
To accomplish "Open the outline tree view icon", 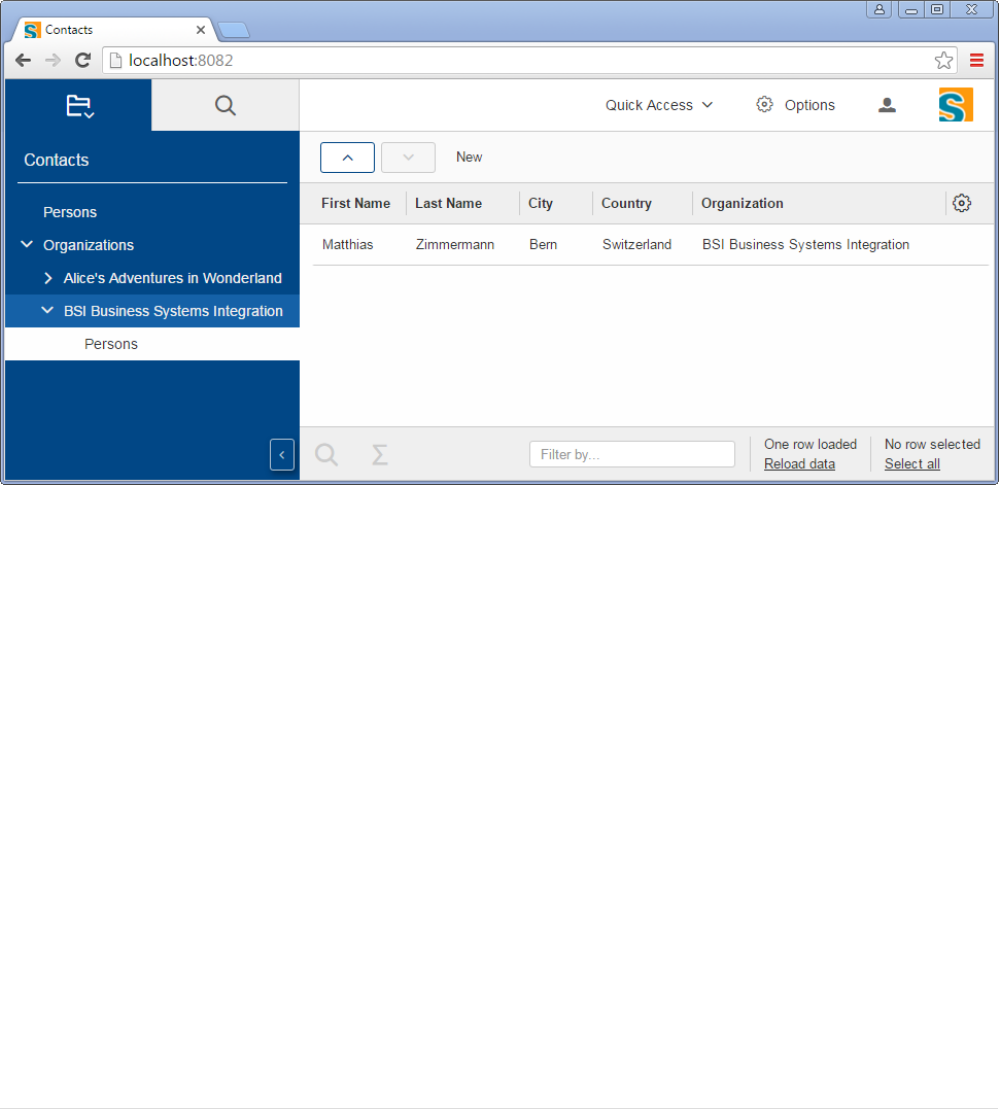I will point(79,106).
